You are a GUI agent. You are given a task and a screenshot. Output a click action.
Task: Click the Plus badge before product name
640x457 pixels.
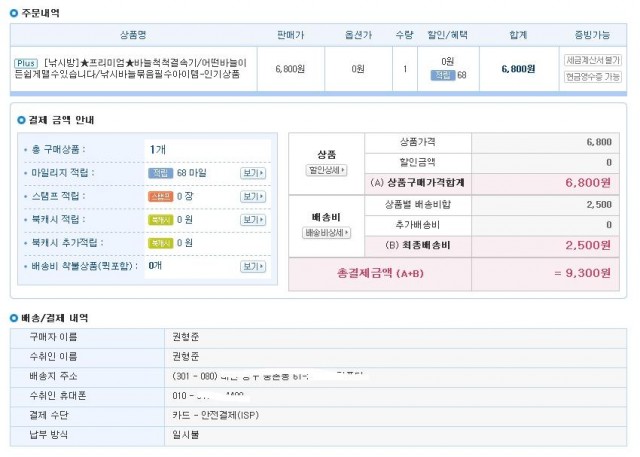(x=26, y=64)
